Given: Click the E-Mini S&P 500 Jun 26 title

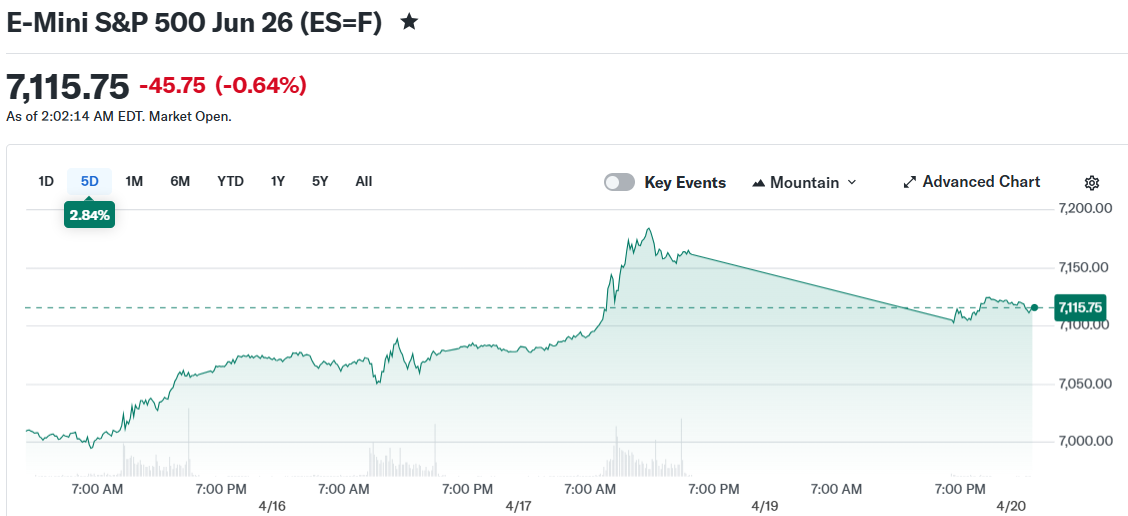Looking at the screenshot, I should [194, 22].
